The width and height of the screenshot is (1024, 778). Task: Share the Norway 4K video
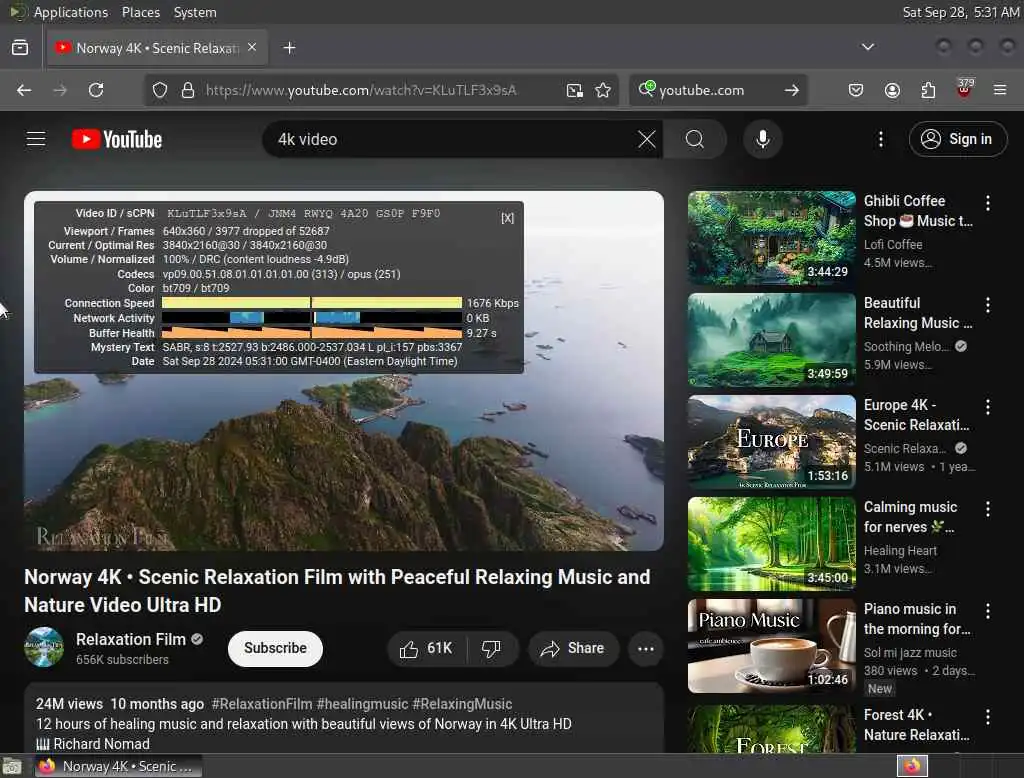[x=573, y=649]
